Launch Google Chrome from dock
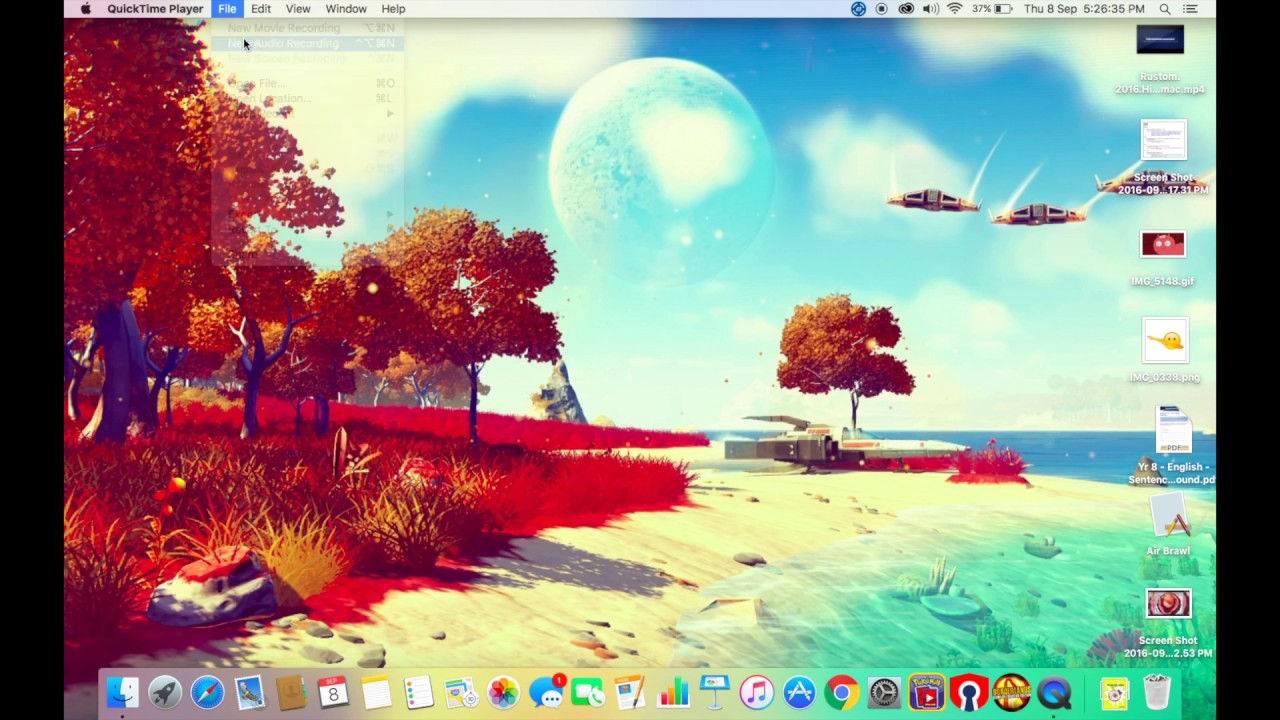 point(842,692)
